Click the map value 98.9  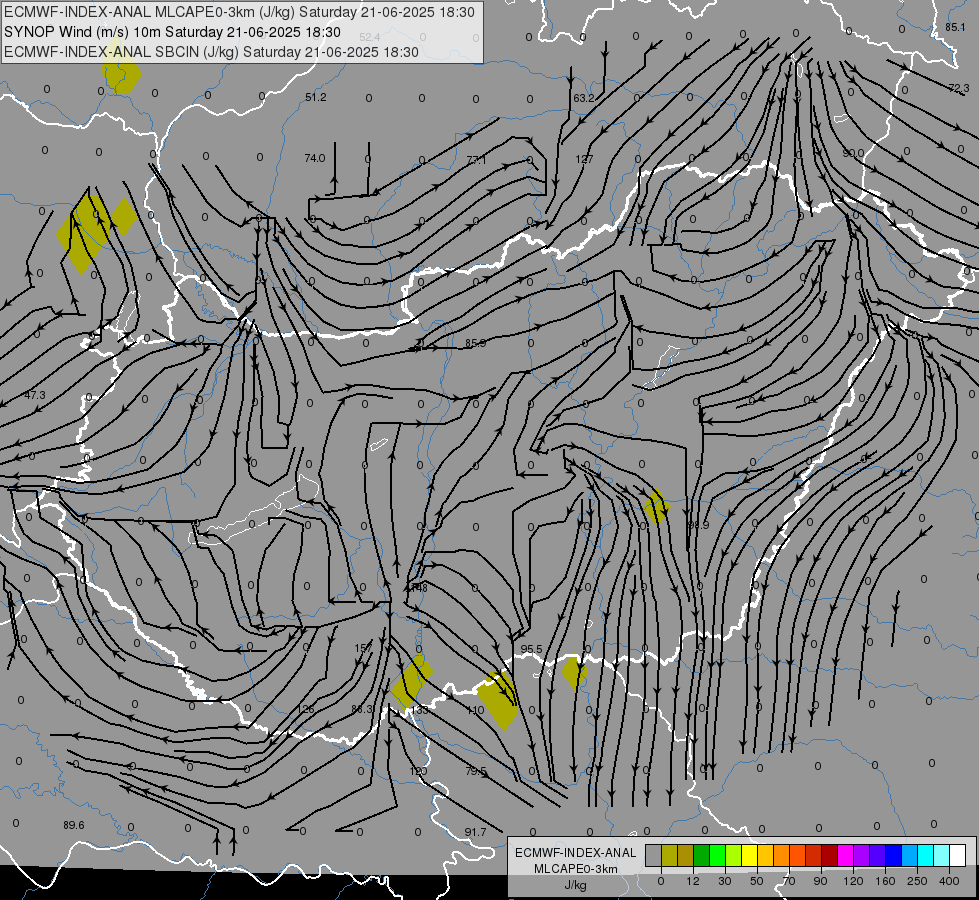(699, 525)
